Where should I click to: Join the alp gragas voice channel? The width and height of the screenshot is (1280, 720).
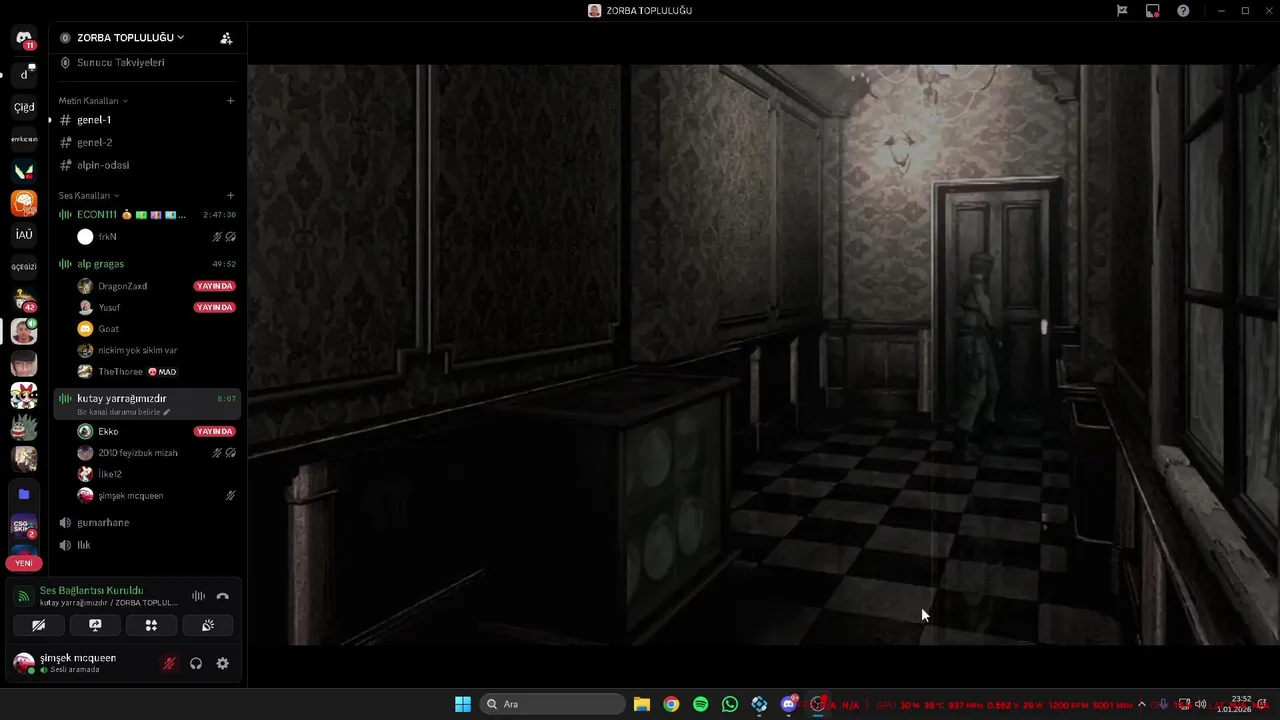pos(147,264)
